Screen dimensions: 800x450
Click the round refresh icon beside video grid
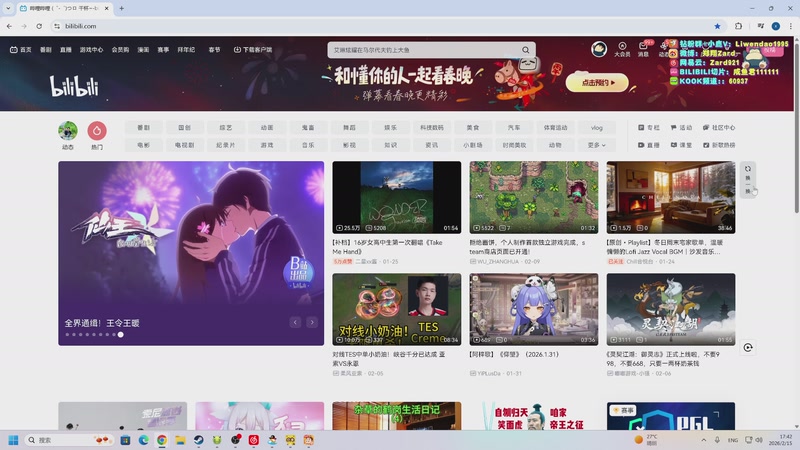click(748, 347)
